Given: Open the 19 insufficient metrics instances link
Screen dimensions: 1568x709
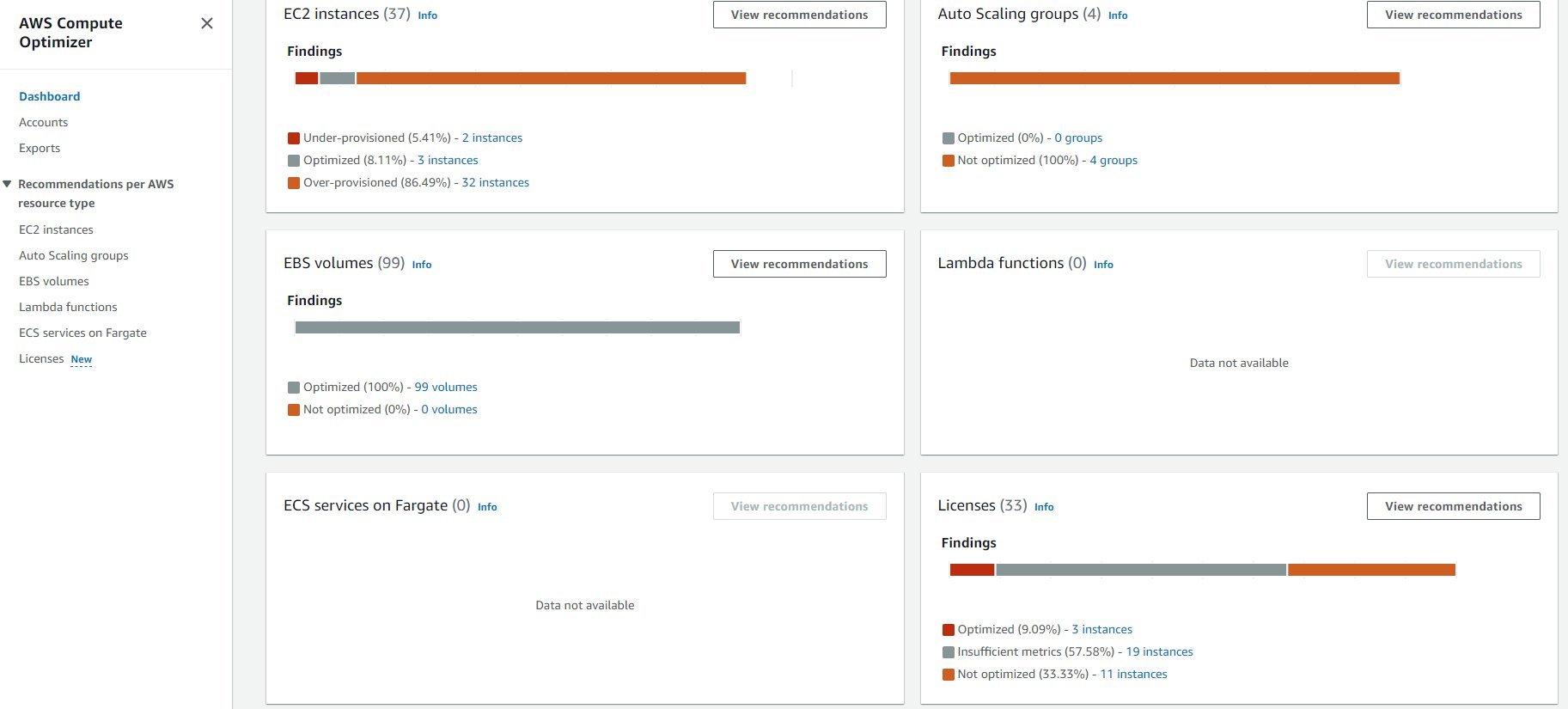Looking at the screenshot, I should 1160,651.
